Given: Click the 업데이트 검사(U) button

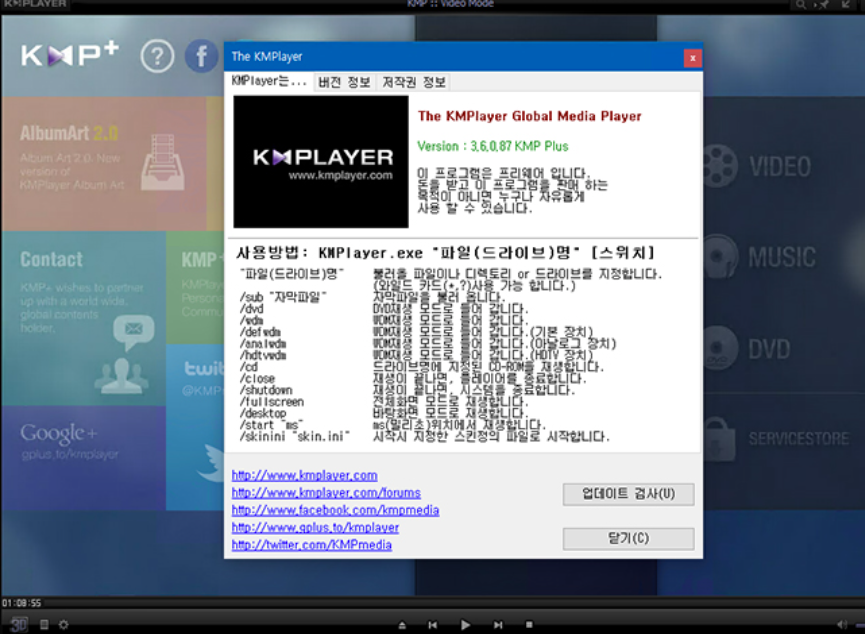Looking at the screenshot, I should [x=628, y=494].
